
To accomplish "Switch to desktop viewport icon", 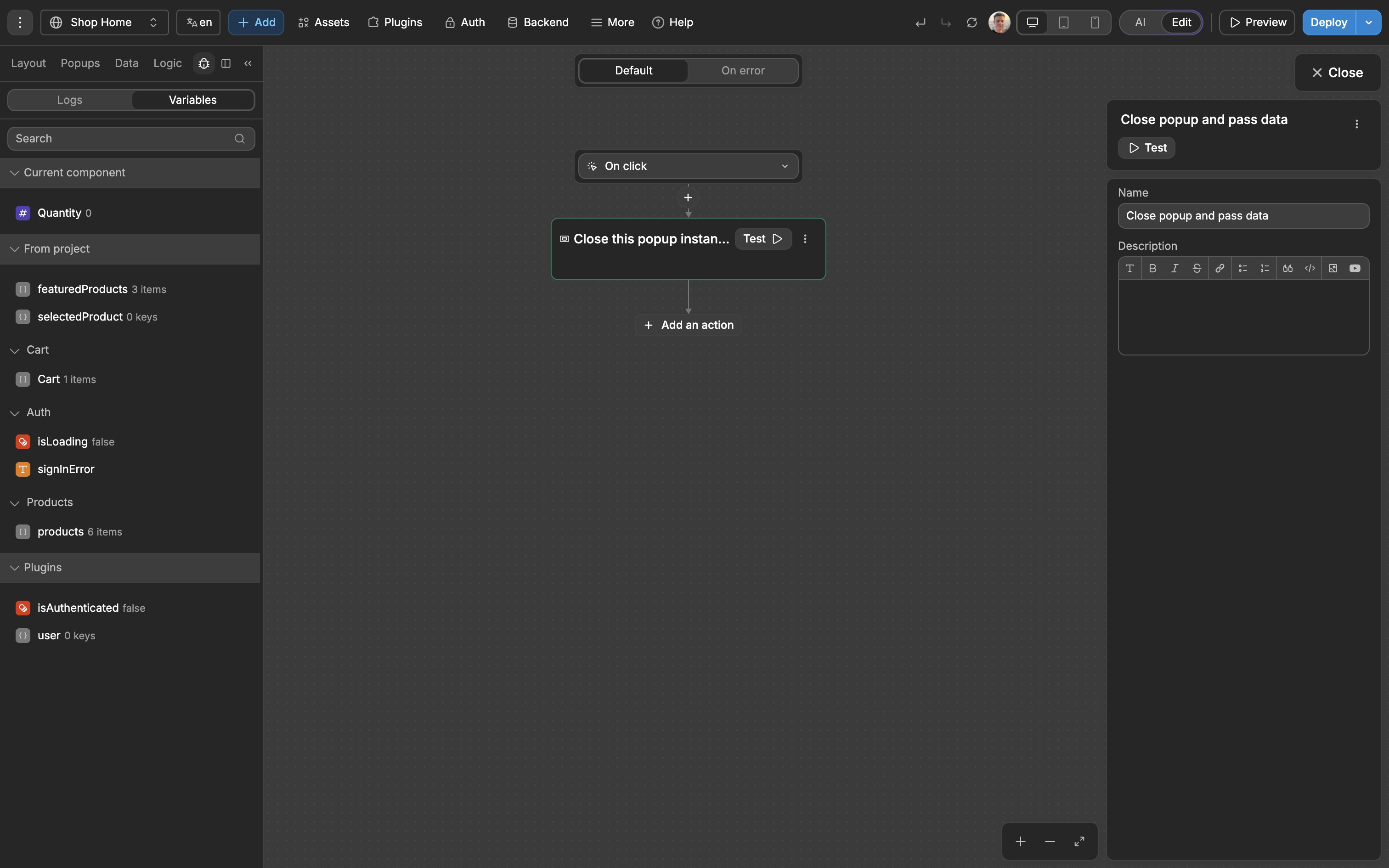I will 1033,23.
